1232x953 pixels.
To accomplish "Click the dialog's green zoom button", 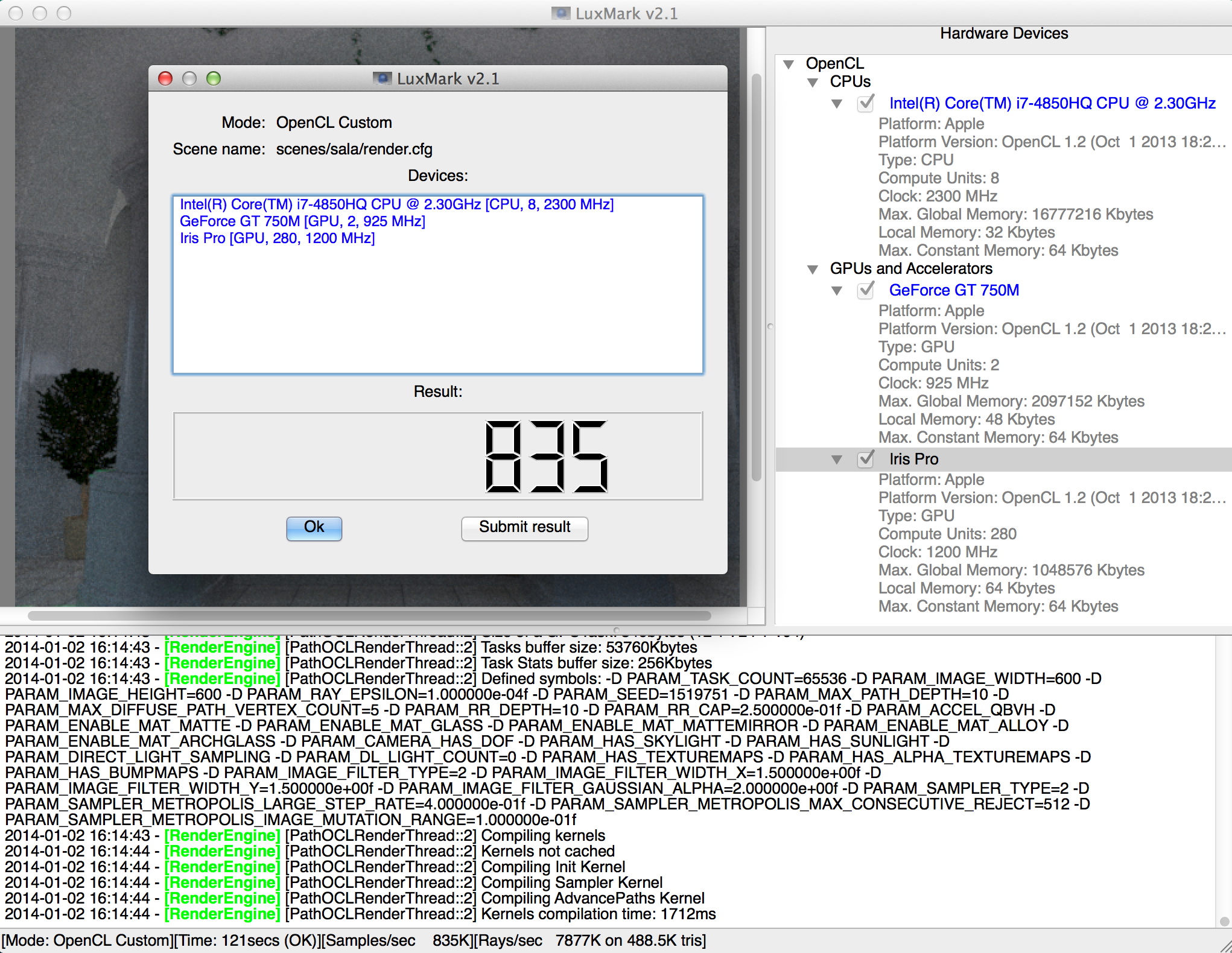I will point(214,79).
